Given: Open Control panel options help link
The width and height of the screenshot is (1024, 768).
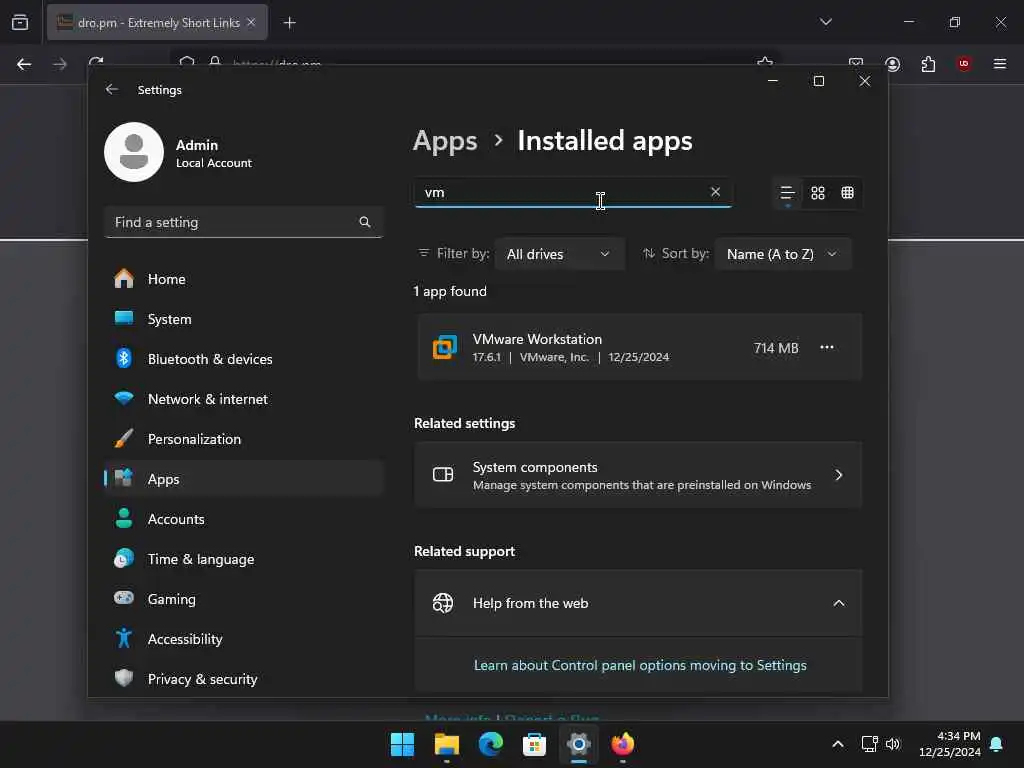Looking at the screenshot, I should tap(640, 665).
